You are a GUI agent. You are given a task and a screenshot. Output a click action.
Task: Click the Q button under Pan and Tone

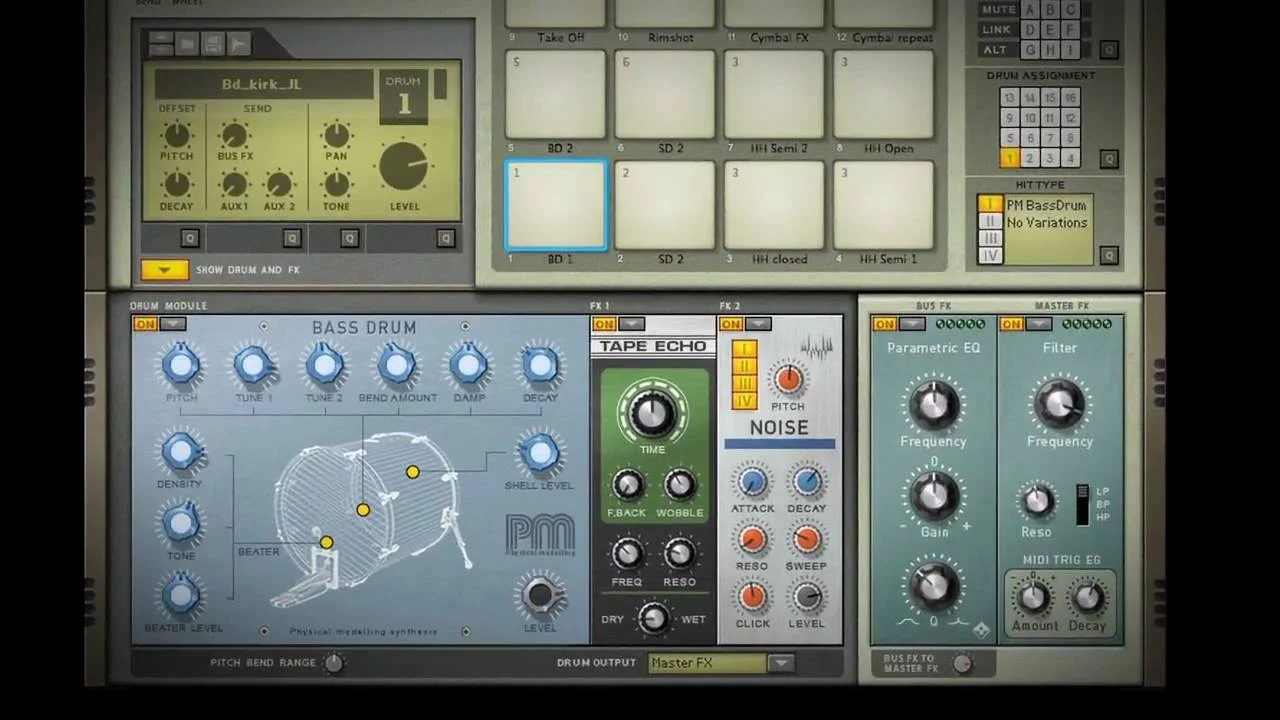tap(349, 238)
